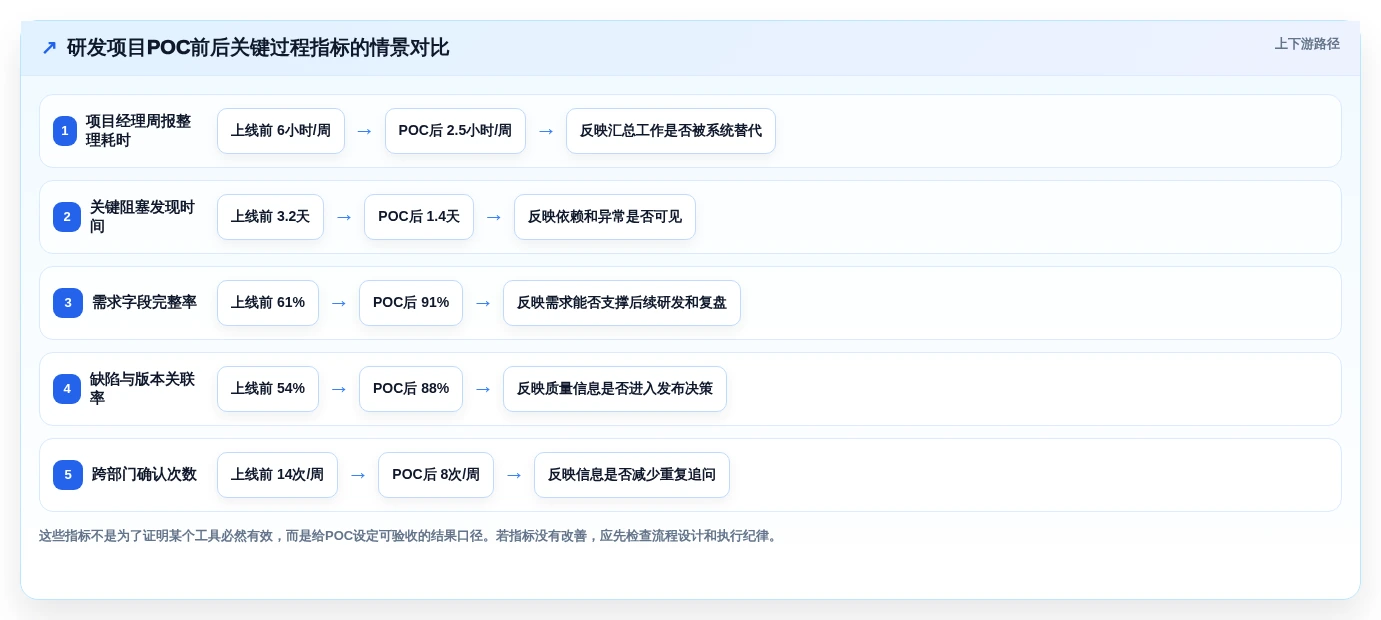The width and height of the screenshot is (1381, 620).
Task: Click the trend arrow icon beside the title
Action: (49, 48)
